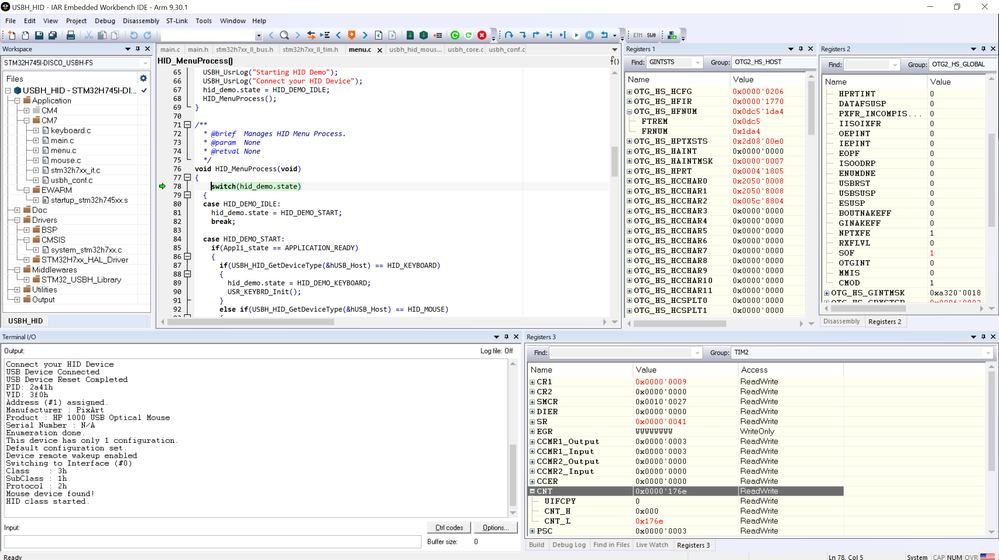Screen dimensions: 999x560
Task: Stop debugging with the red X icon
Action: pyautogui.click(x=482, y=35)
